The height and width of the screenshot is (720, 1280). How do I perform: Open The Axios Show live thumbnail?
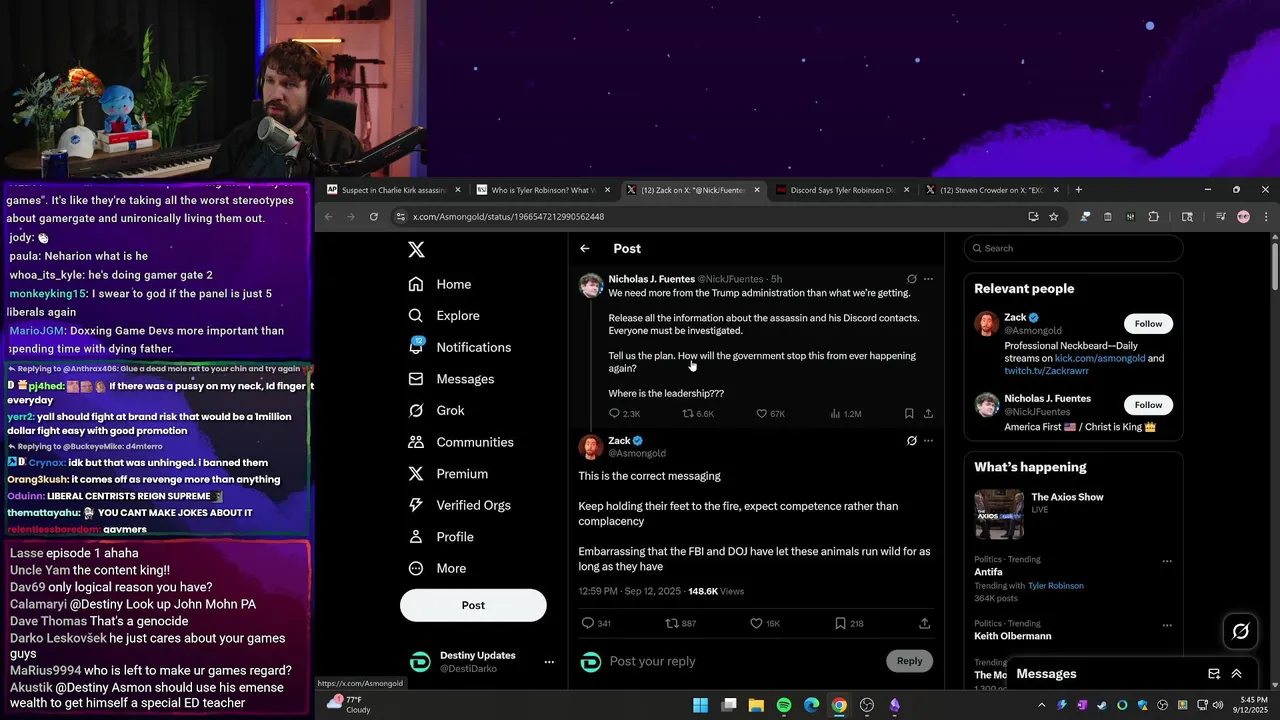999,514
